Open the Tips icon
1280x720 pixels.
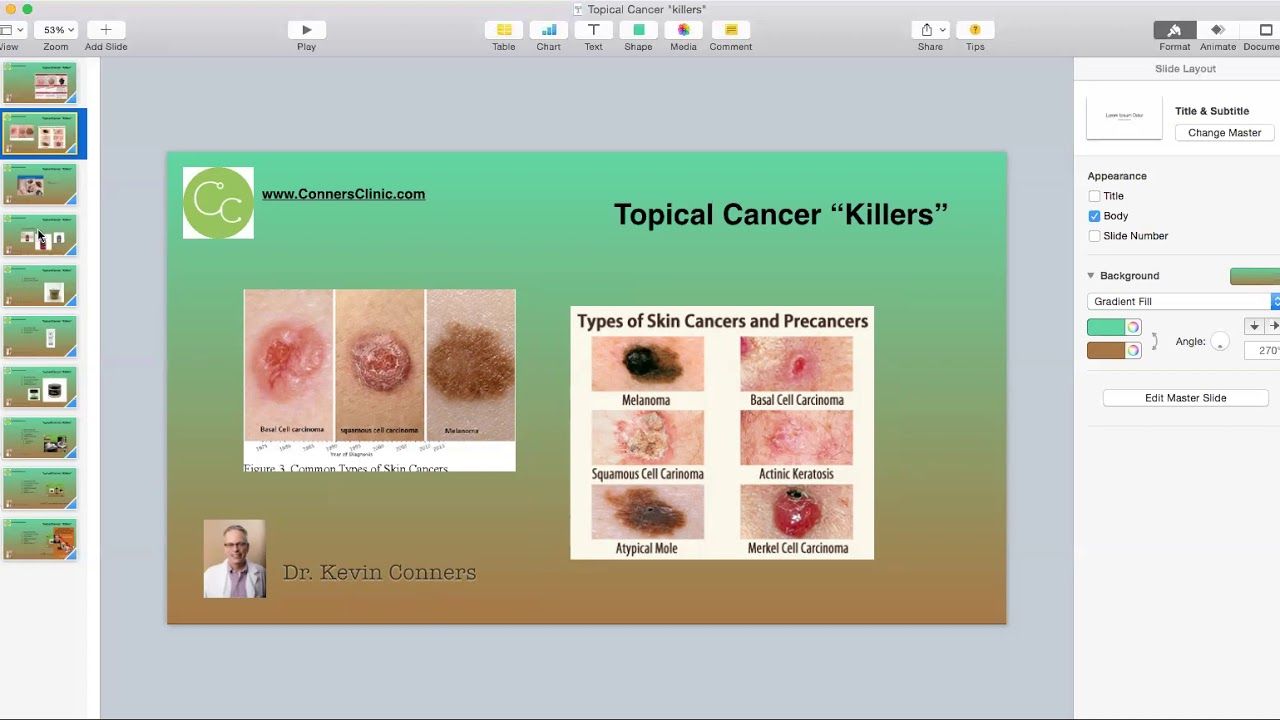tap(975, 30)
